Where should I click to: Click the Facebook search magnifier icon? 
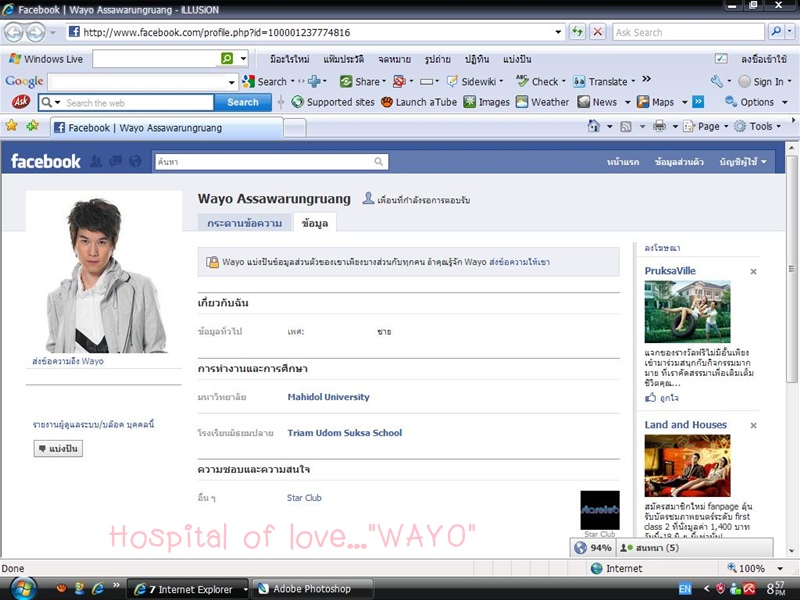point(379,162)
